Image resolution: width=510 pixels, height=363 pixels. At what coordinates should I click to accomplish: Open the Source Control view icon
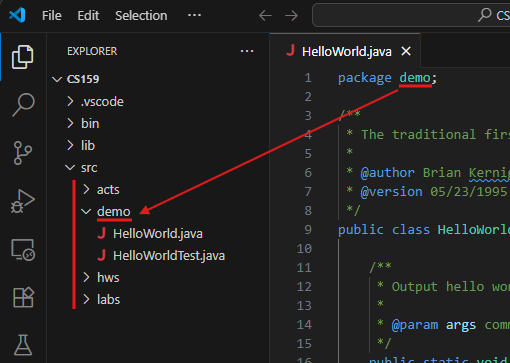(23, 153)
